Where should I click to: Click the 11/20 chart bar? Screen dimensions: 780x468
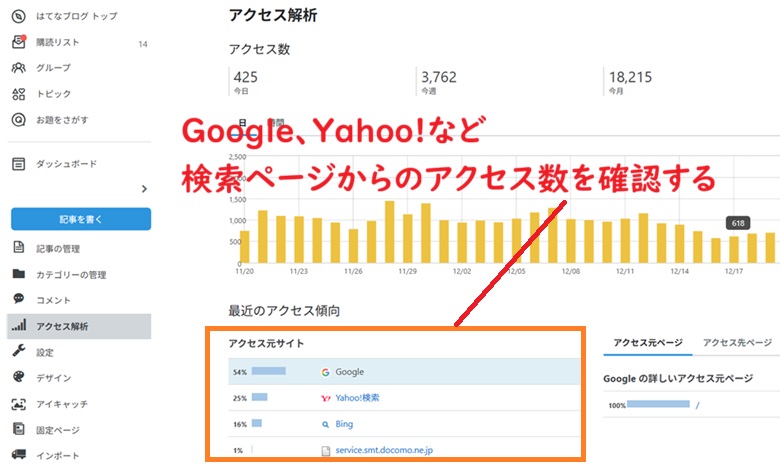[244, 247]
